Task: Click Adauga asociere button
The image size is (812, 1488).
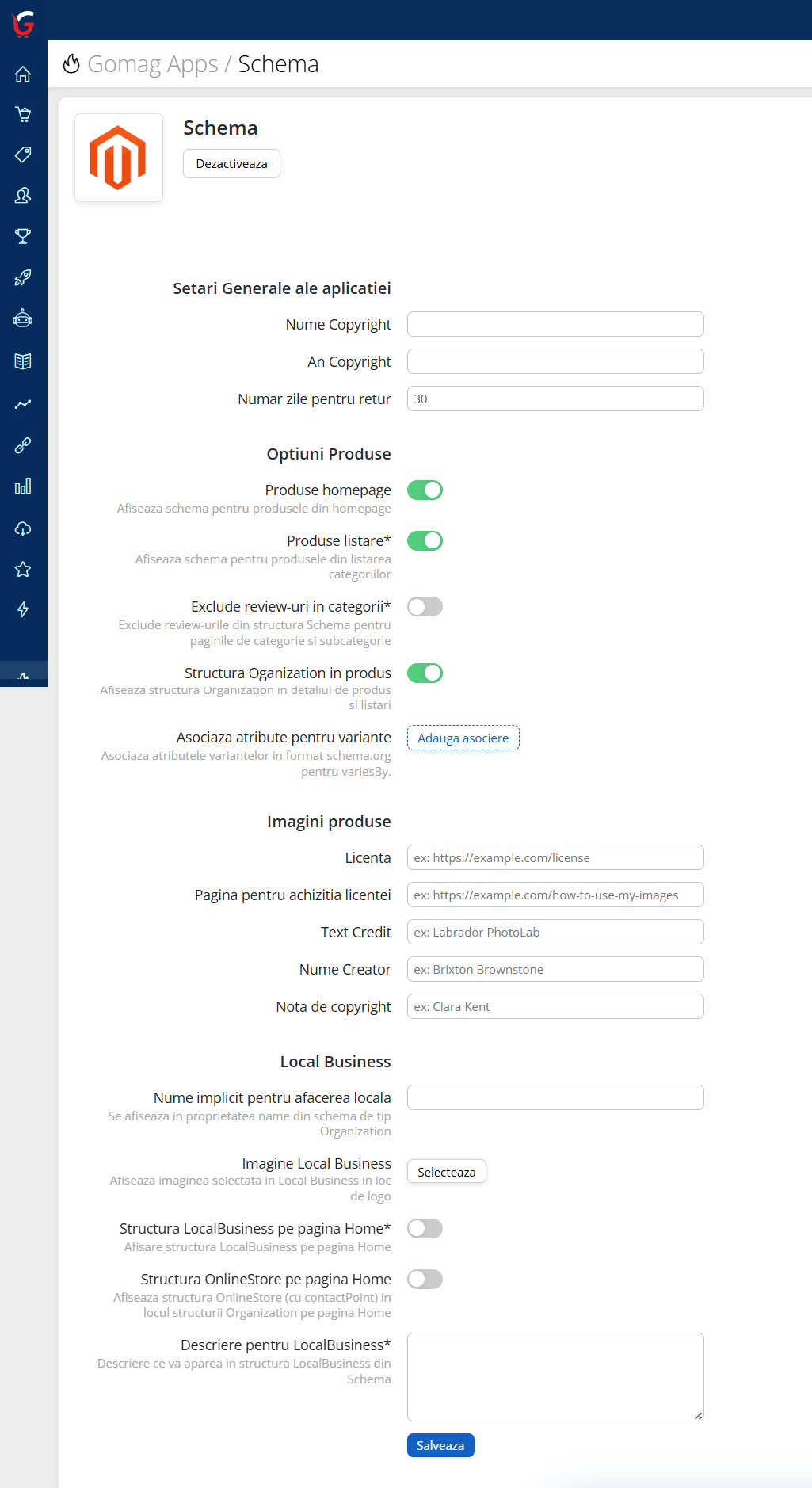Action: tap(463, 738)
